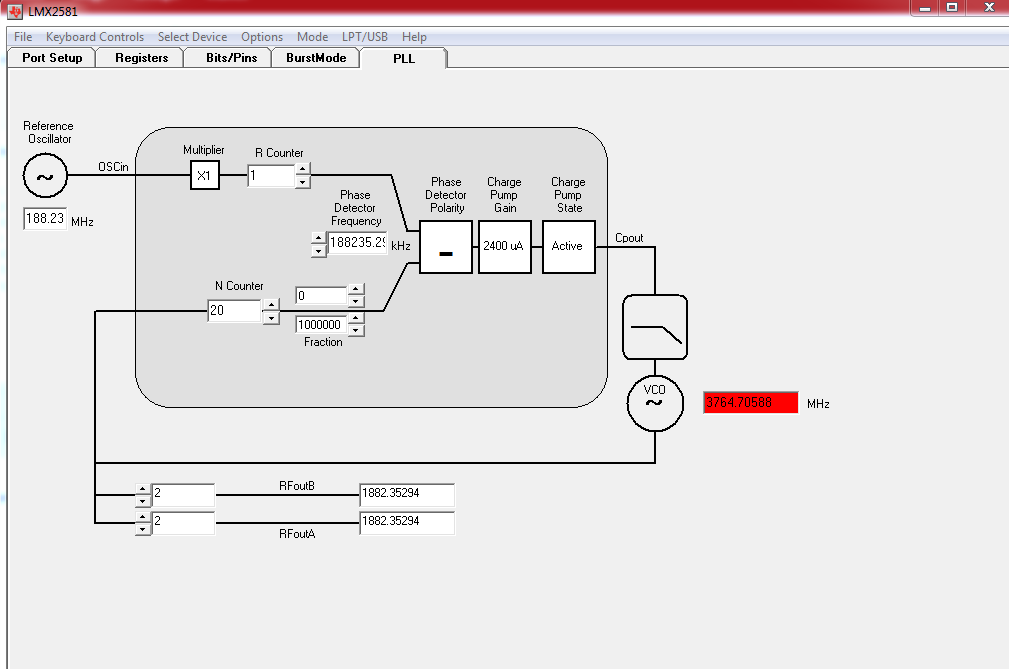Switch to the BurstMode tab

(316, 58)
